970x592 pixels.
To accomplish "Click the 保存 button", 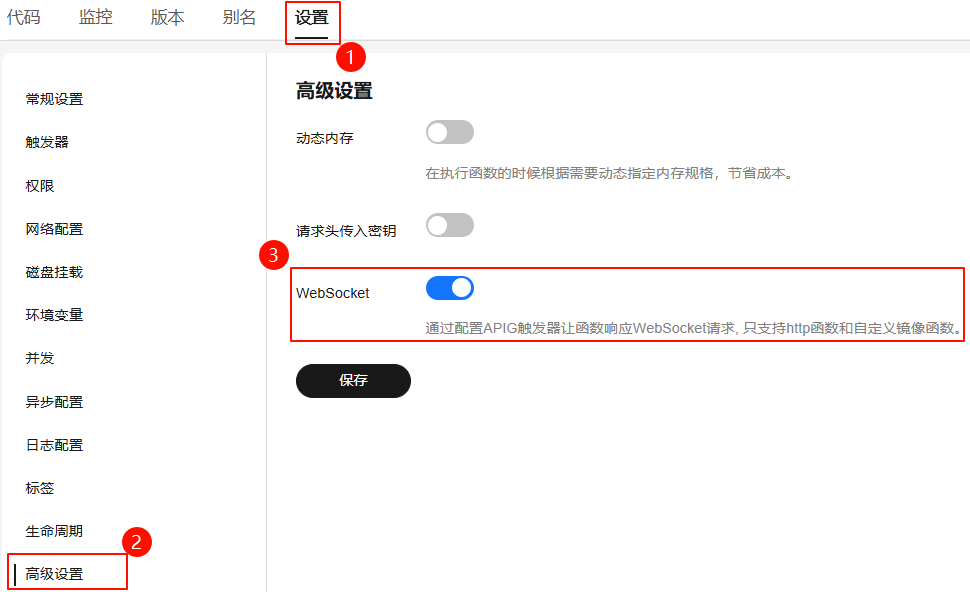I will pyautogui.click(x=353, y=381).
